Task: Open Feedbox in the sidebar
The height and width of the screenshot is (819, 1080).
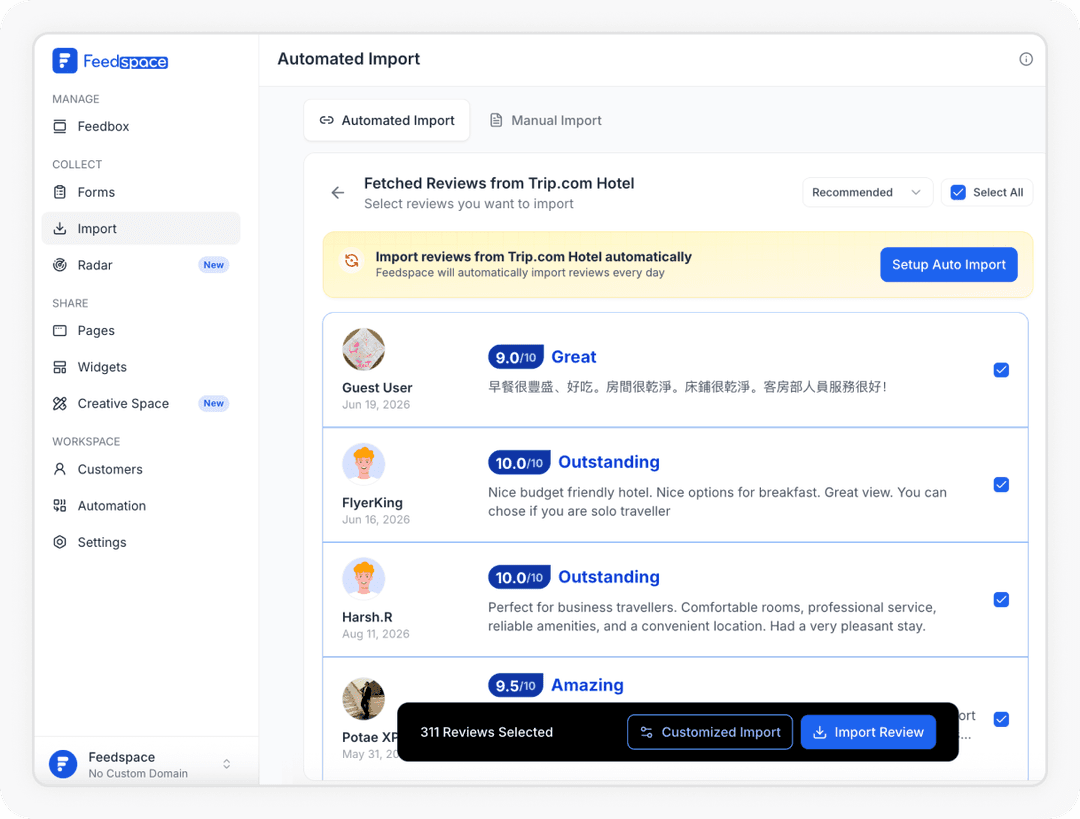Action: click(141, 126)
